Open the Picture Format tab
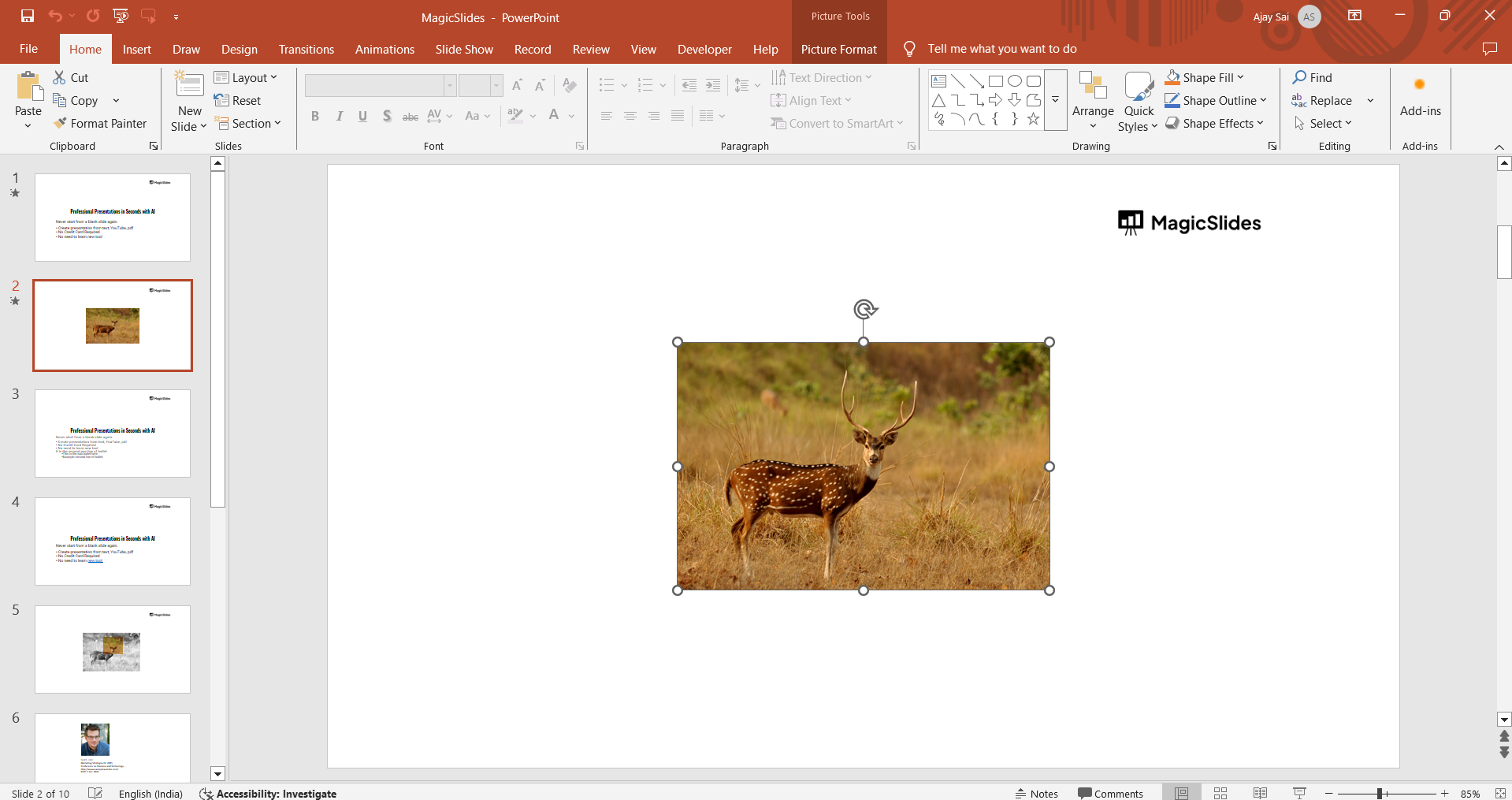Image resolution: width=1512 pixels, height=800 pixels. pos(838,49)
